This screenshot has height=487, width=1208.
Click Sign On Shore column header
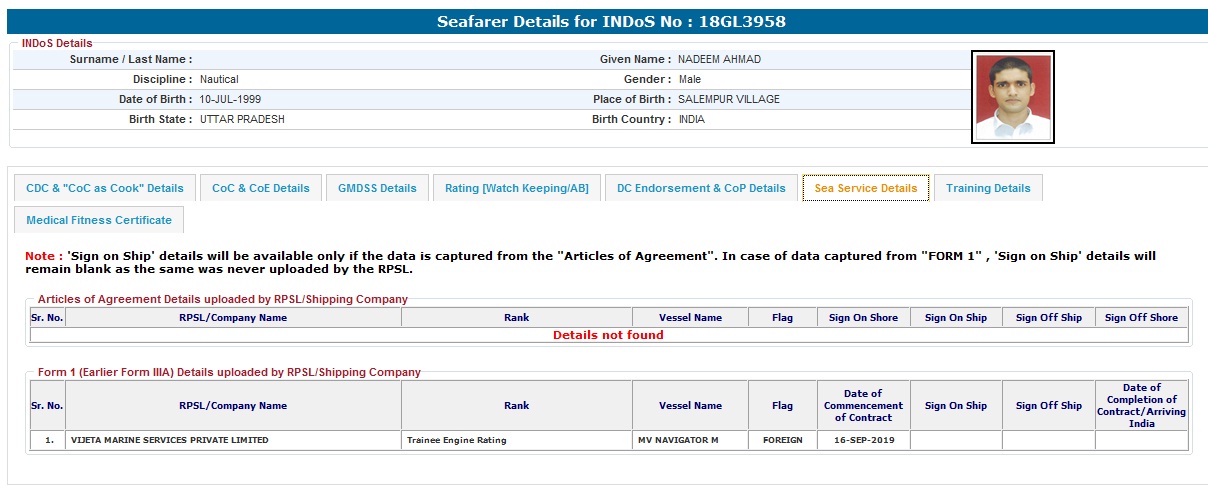coord(863,318)
